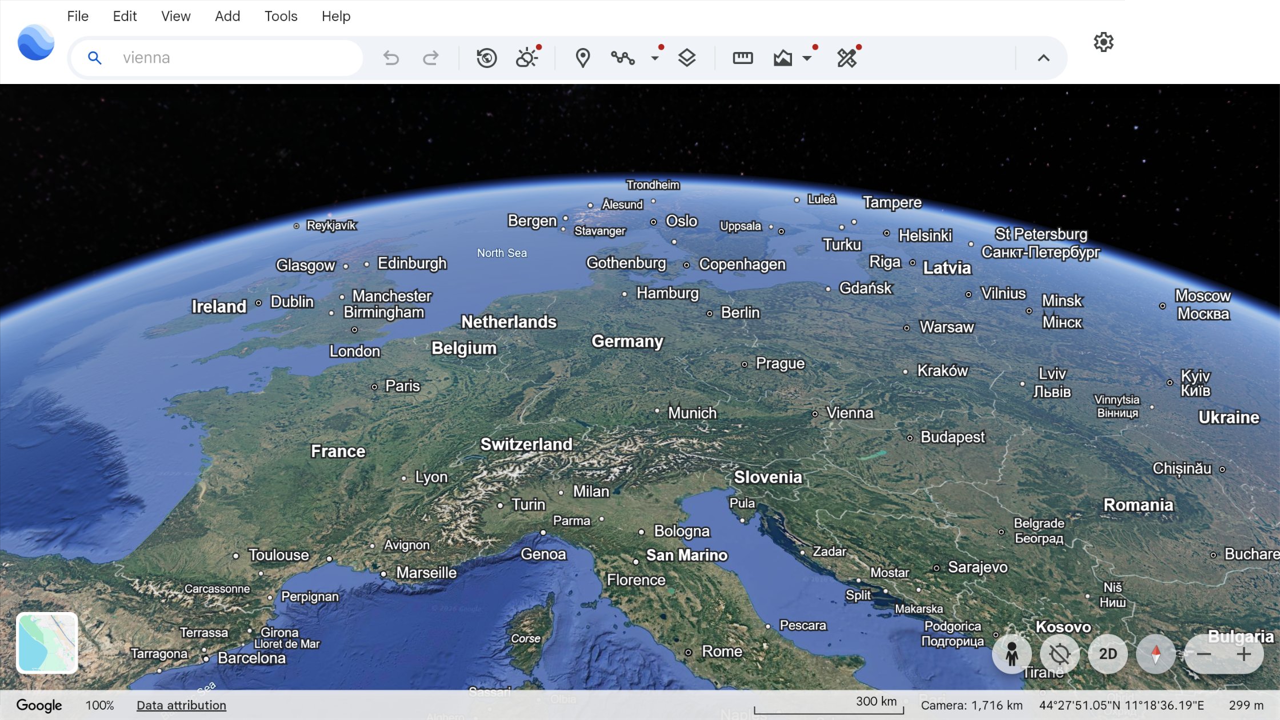Open the Tools menu
This screenshot has width=1280, height=720.
click(281, 16)
